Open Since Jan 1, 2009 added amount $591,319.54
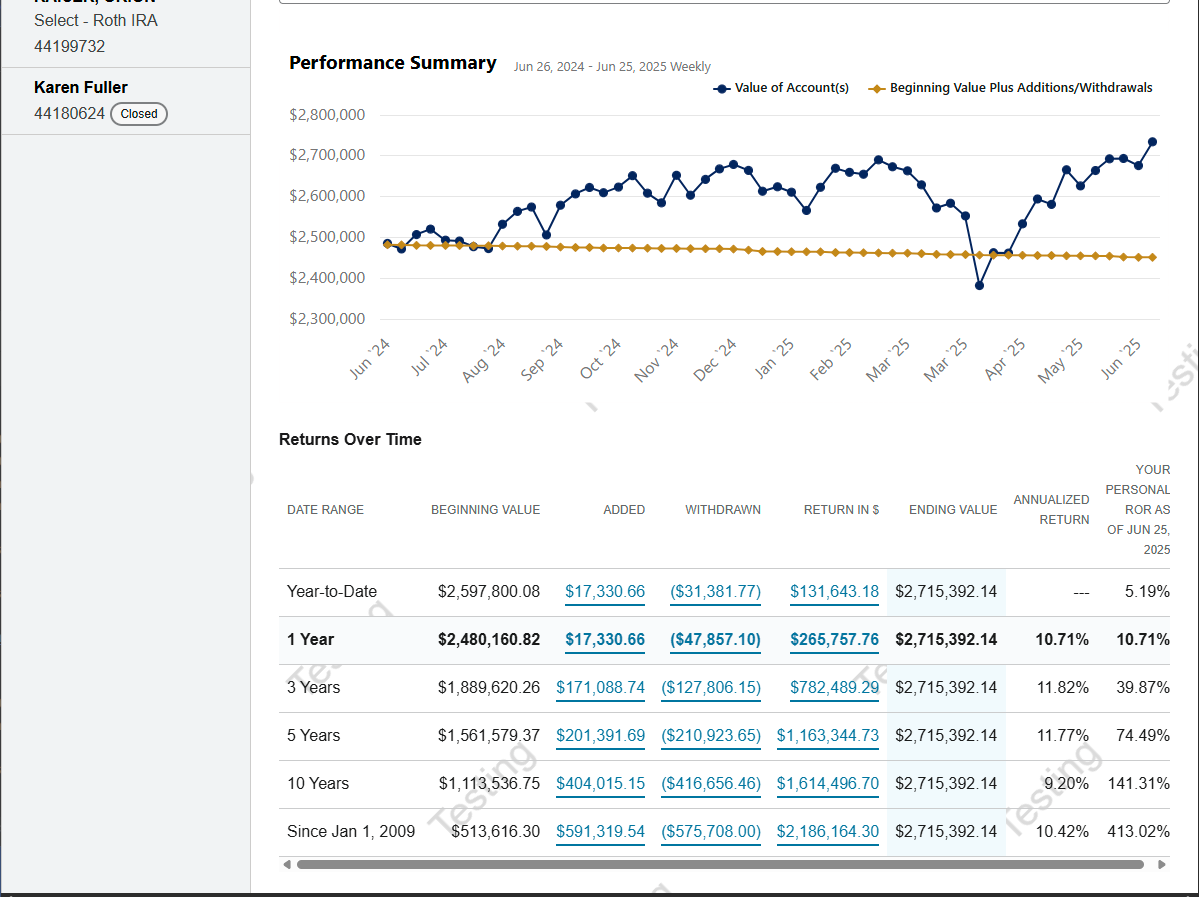The height and width of the screenshot is (897, 1199). [x=600, y=831]
